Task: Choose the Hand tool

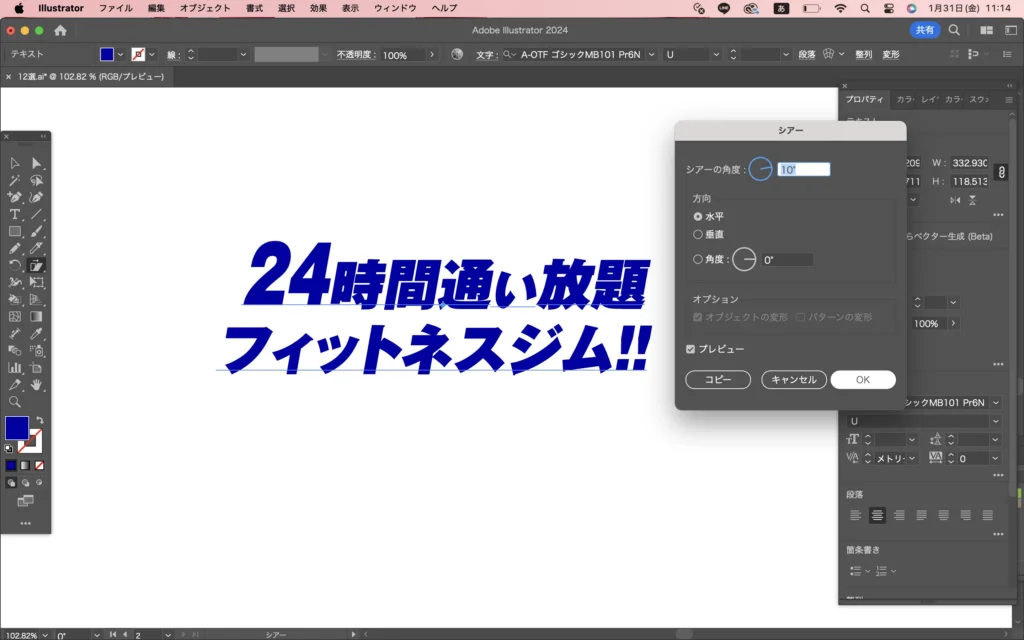Action: (36, 384)
